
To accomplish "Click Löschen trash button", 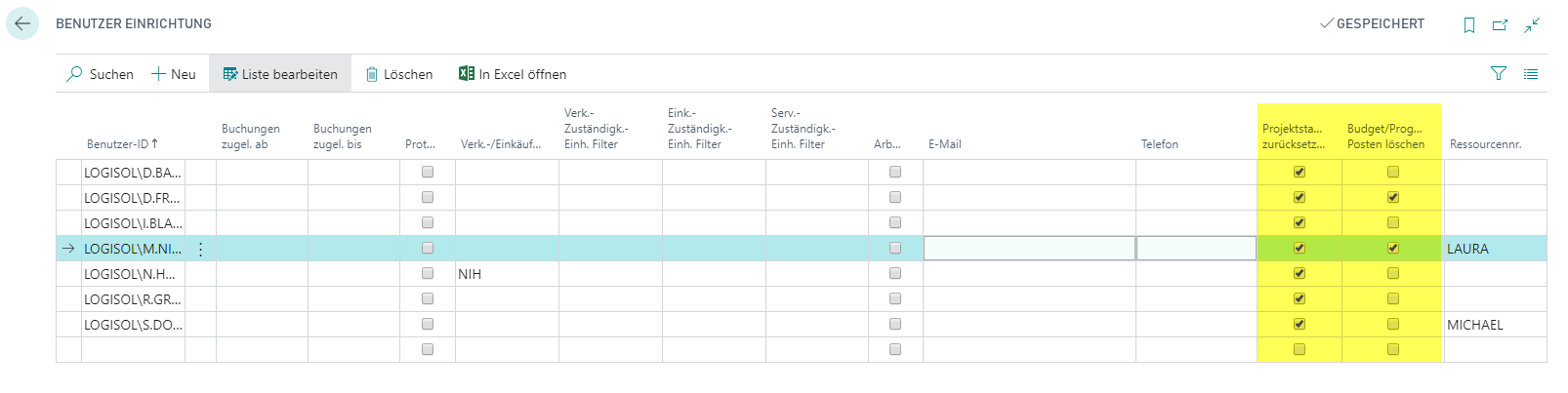I will tap(398, 74).
